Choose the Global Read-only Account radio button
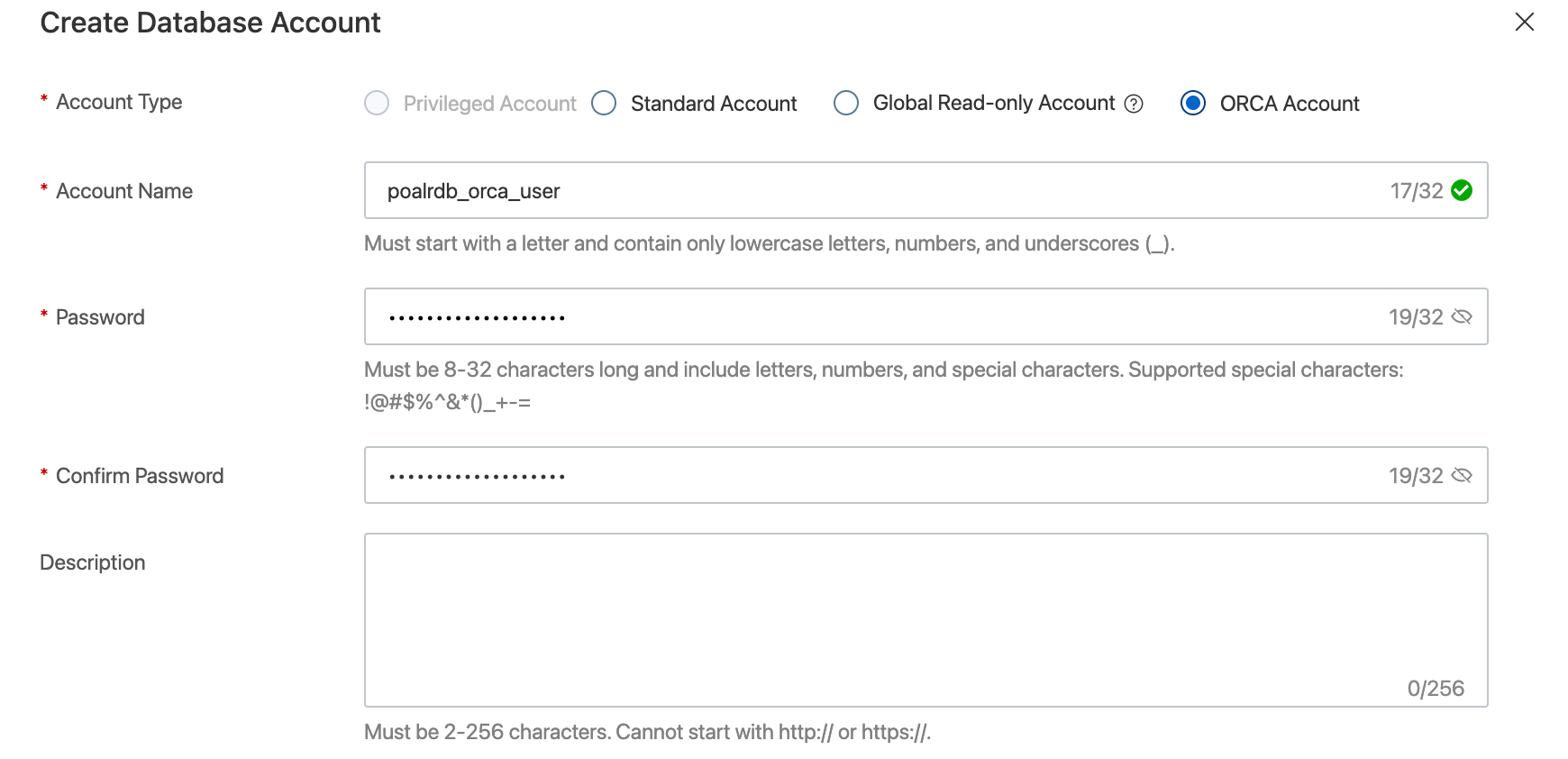 click(846, 103)
